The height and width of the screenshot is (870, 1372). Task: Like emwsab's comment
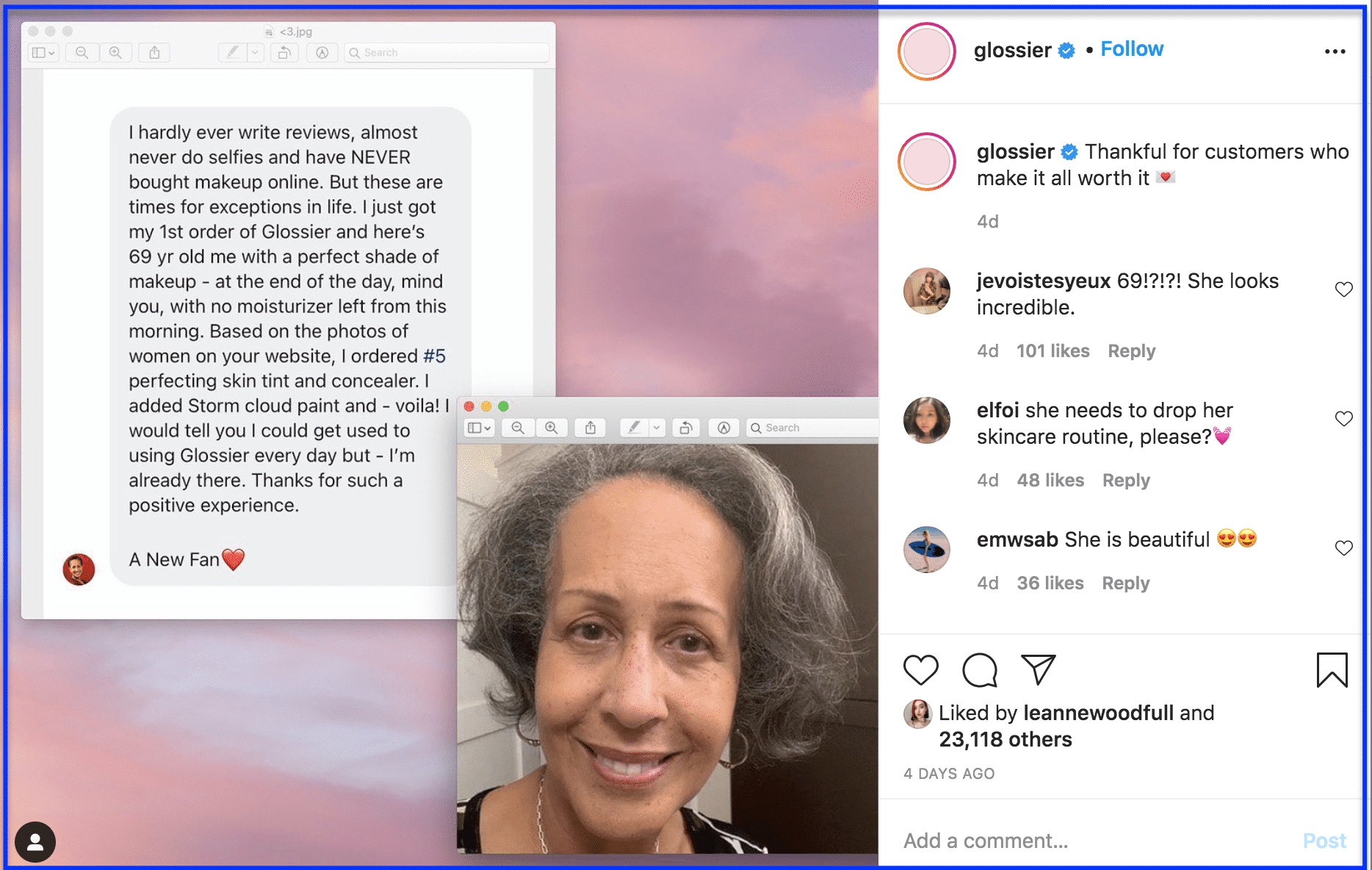[x=1343, y=548]
